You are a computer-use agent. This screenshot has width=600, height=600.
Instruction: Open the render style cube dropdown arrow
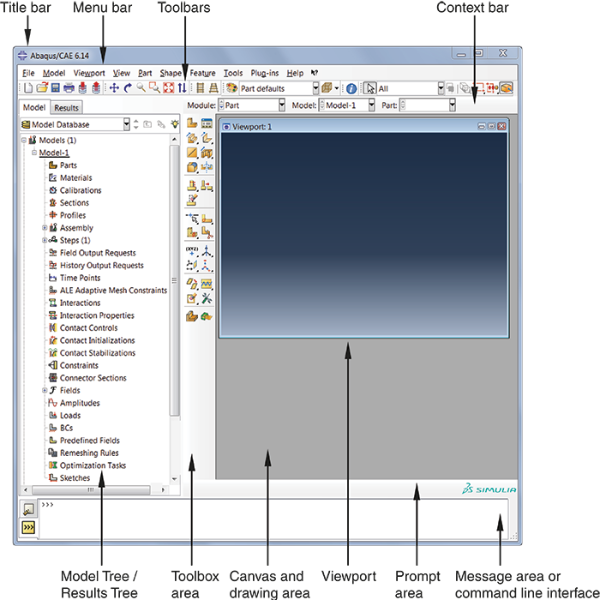pos(337,88)
